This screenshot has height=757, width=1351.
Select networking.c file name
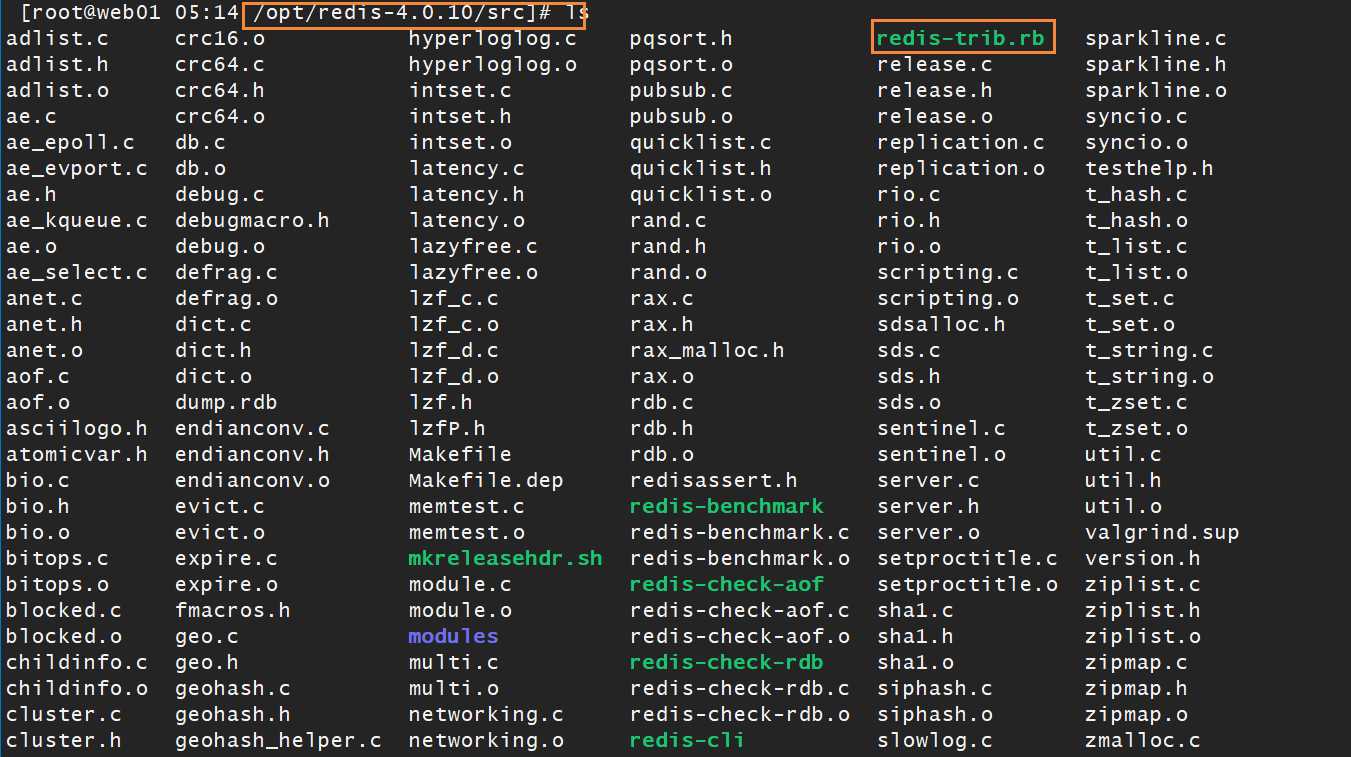pyautogui.click(x=486, y=714)
